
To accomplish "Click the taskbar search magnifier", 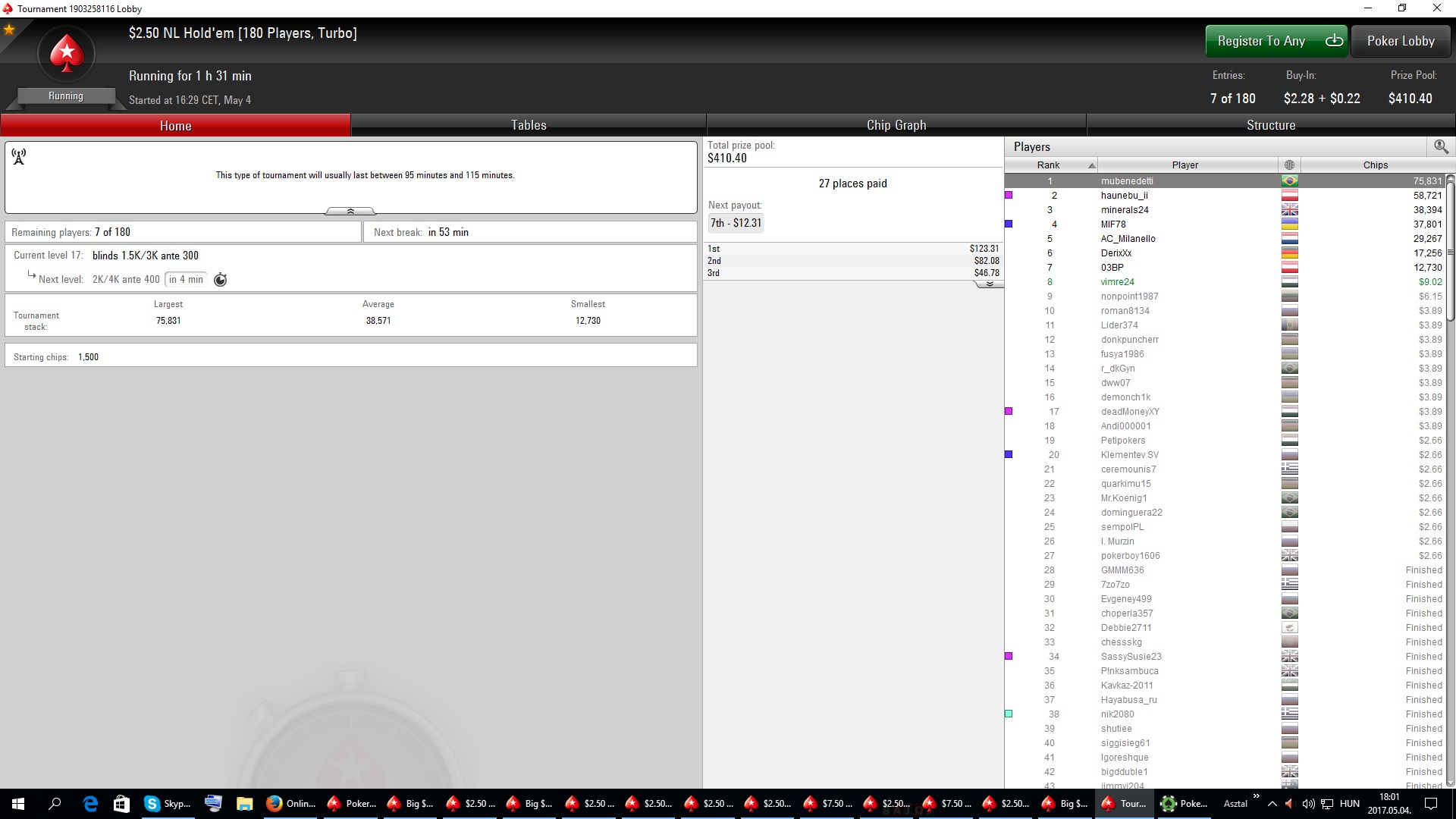I will tap(55, 804).
